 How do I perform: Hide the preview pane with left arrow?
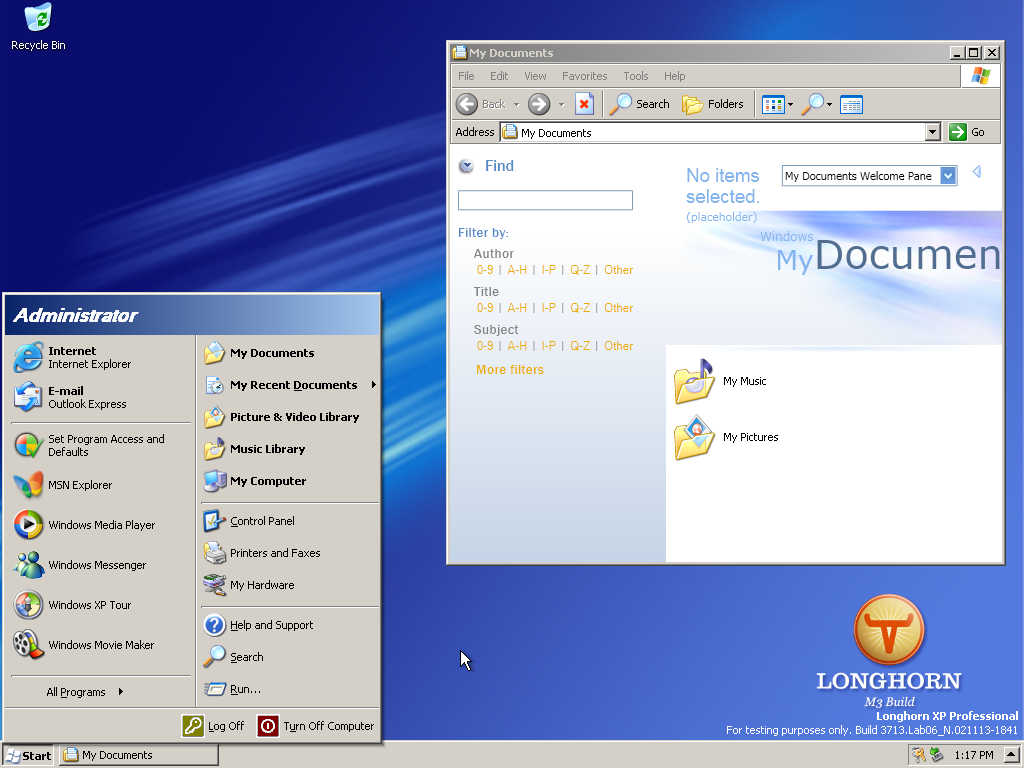pos(976,172)
